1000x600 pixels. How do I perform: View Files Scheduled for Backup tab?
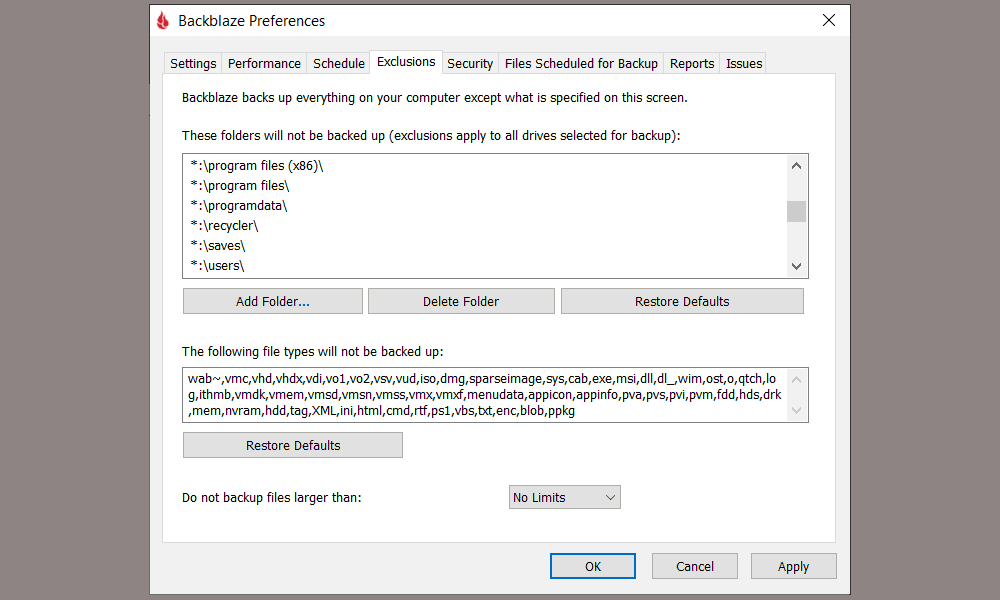tap(581, 63)
